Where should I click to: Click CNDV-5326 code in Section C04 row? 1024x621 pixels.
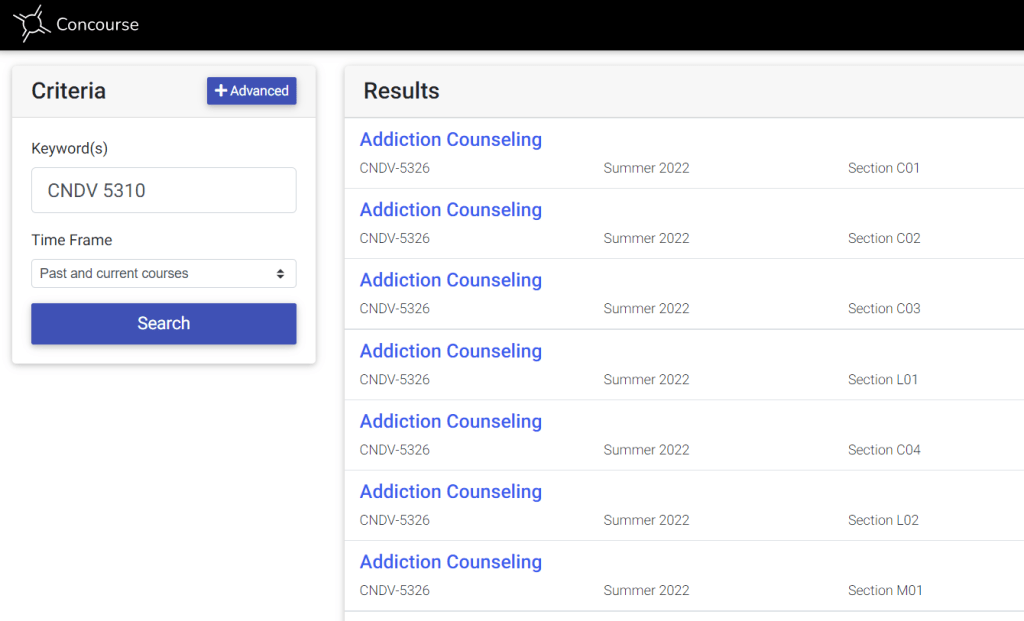pos(395,450)
